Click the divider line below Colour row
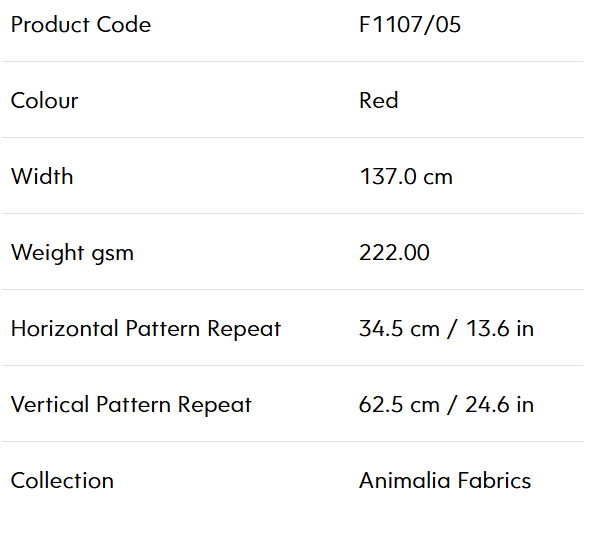Viewport: 607px width, 533px height. pyautogui.click(x=293, y=137)
